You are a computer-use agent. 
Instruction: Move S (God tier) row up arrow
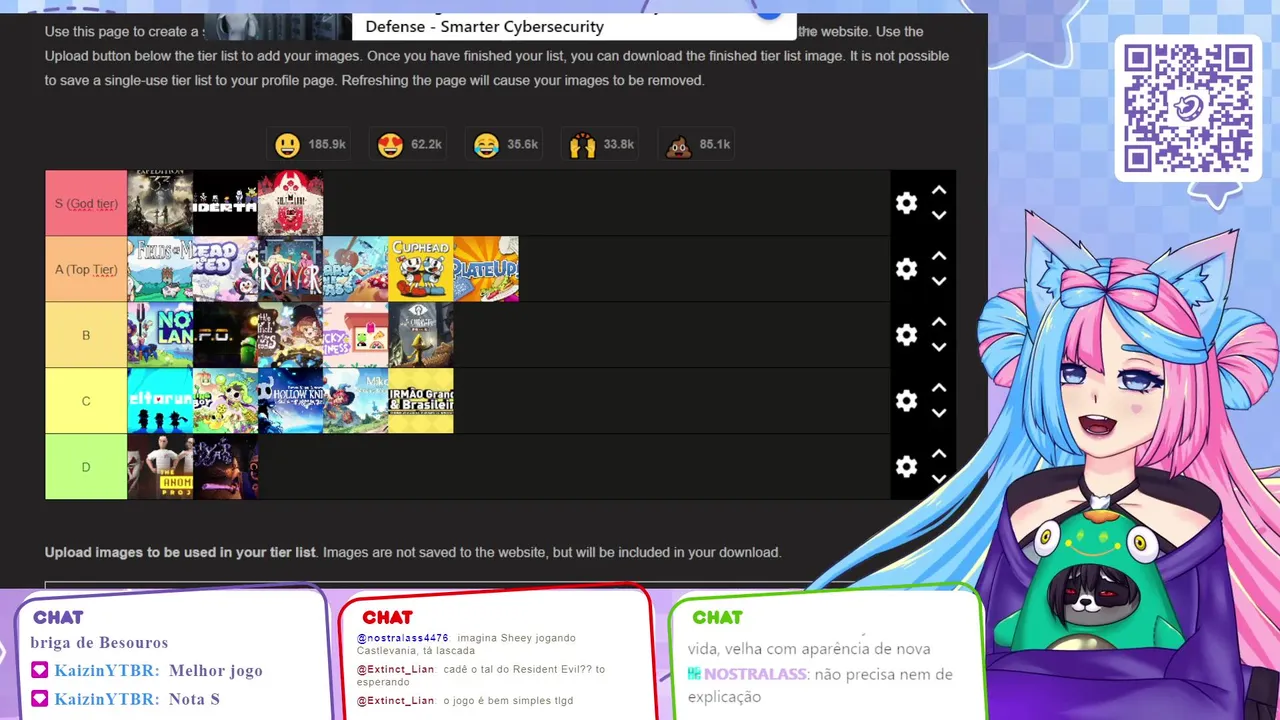point(939,190)
